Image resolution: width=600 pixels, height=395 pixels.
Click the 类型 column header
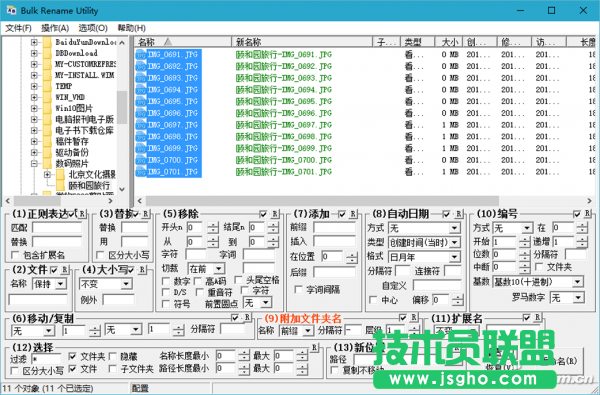(x=417, y=42)
